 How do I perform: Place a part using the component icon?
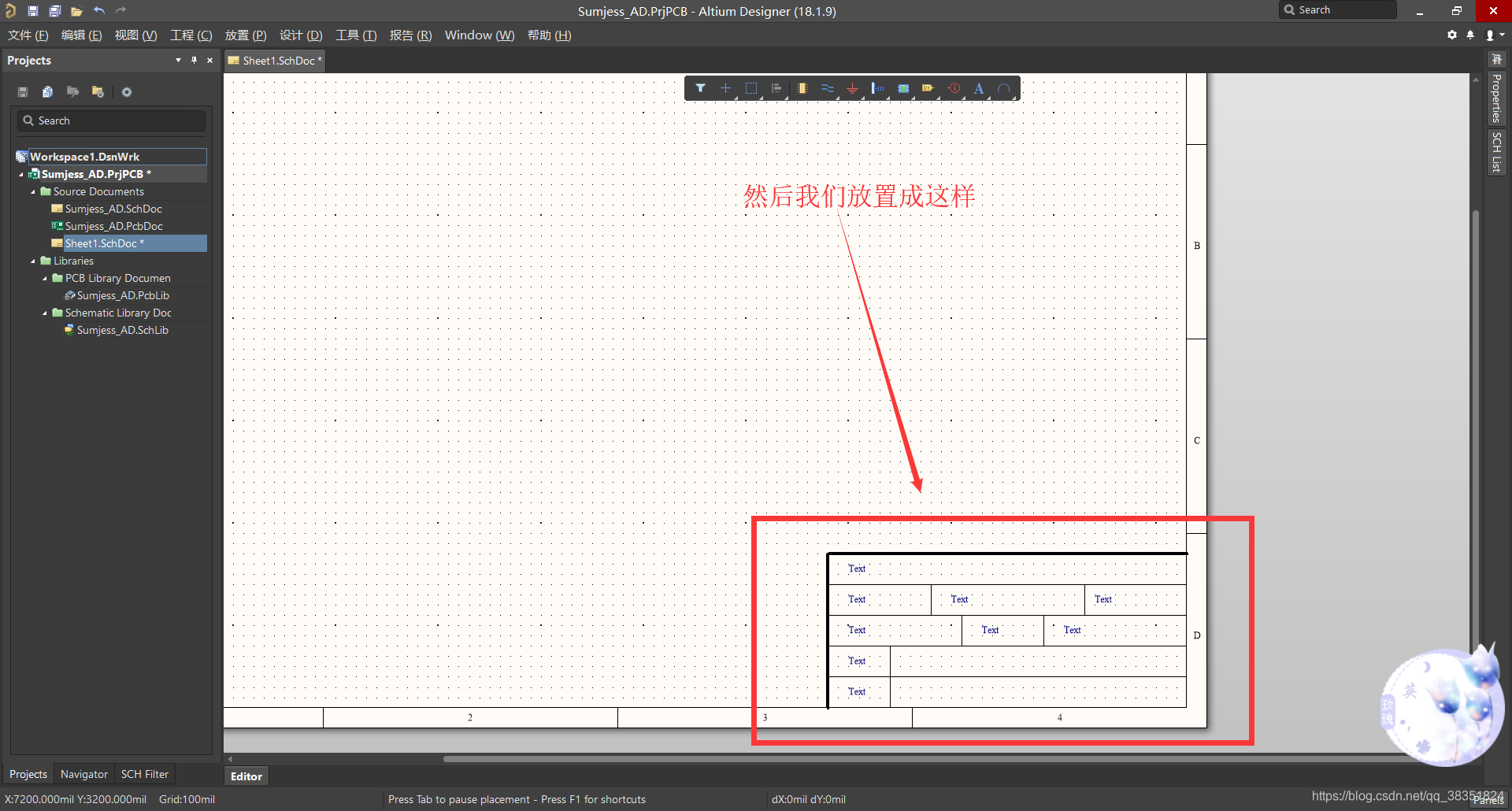tap(802, 88)
